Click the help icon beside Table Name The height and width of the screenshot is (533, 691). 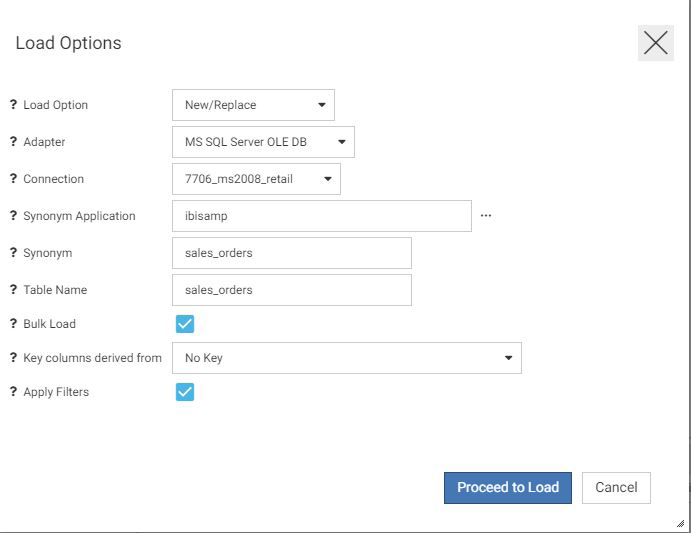(13, 290)
